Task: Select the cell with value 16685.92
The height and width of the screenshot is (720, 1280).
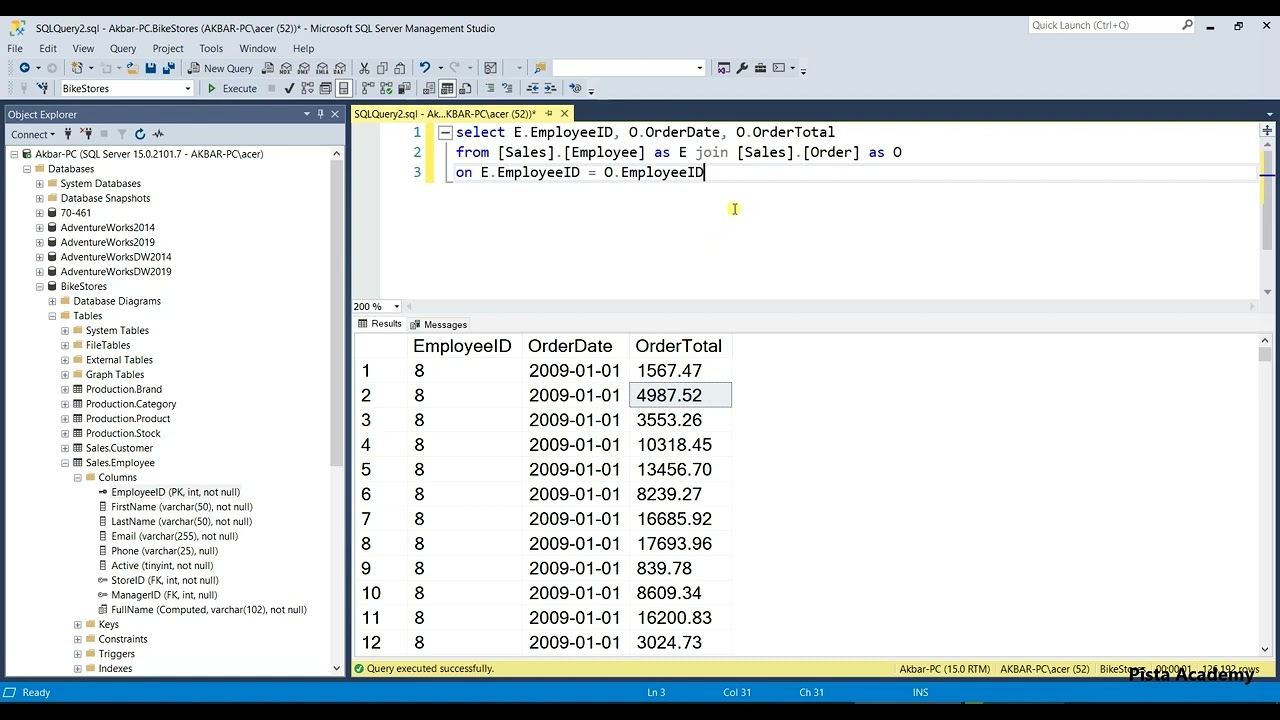Action: 680,519
